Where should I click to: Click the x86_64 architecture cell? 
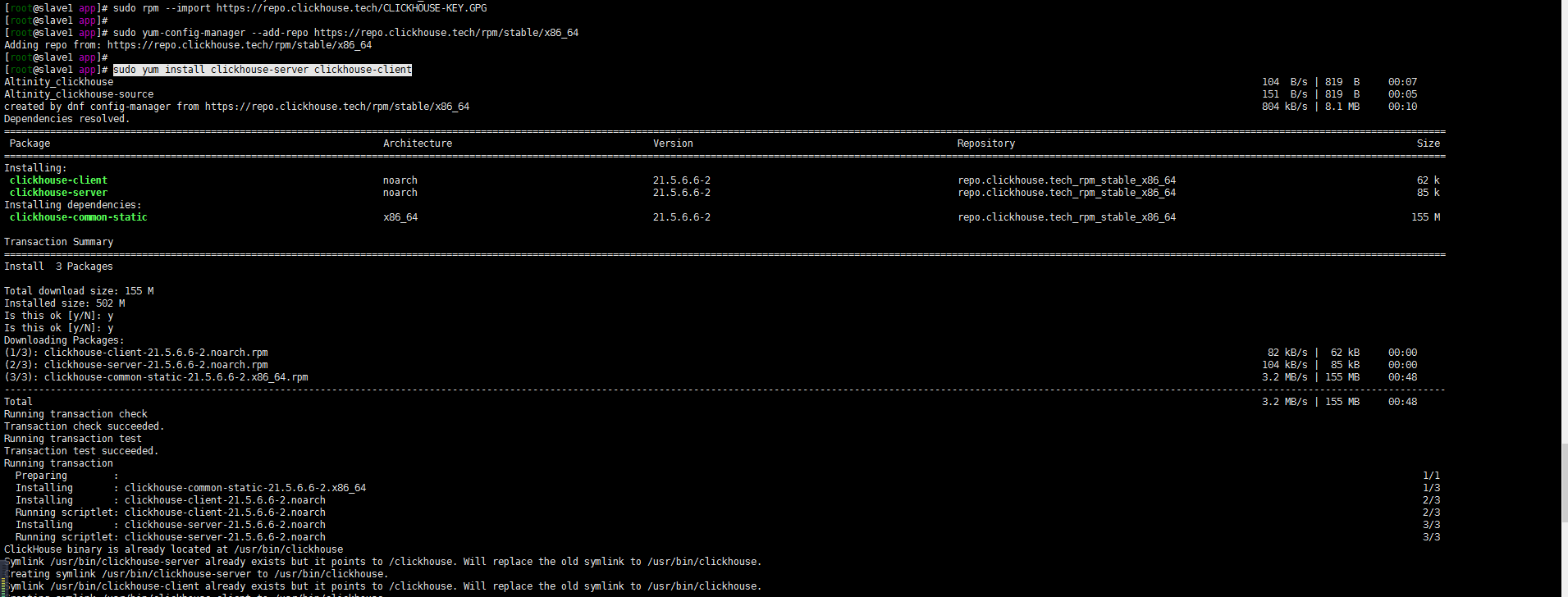400,217
